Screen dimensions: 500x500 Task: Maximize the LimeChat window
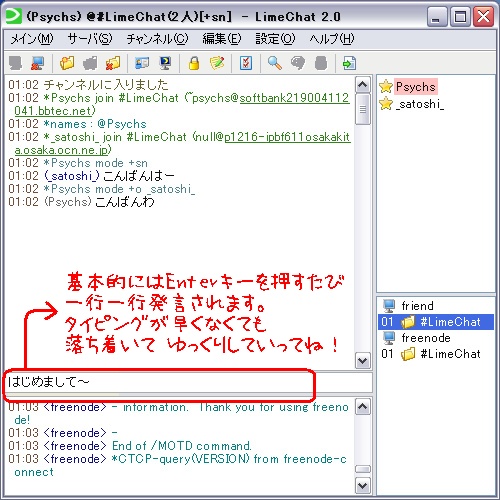460,17
